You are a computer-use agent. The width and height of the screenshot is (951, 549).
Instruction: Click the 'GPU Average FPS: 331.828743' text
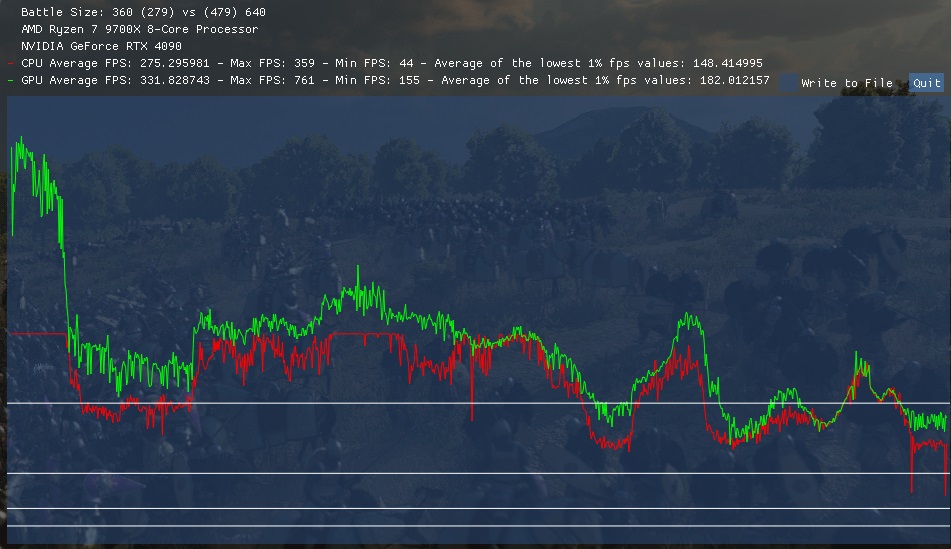click(x=115, y=80)
